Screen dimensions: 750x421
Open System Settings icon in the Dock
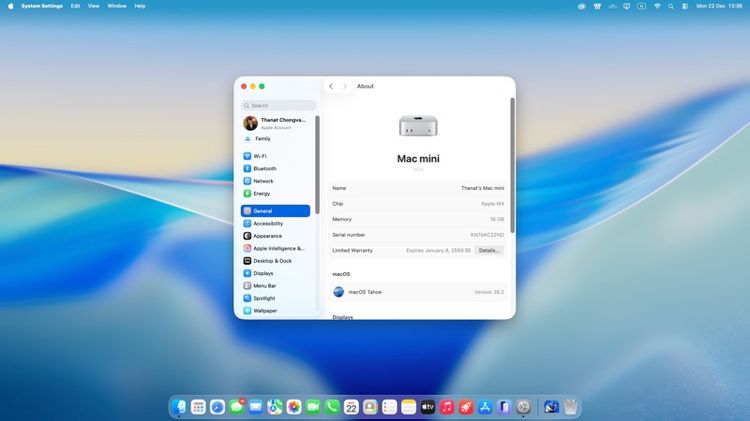[523, 407]
